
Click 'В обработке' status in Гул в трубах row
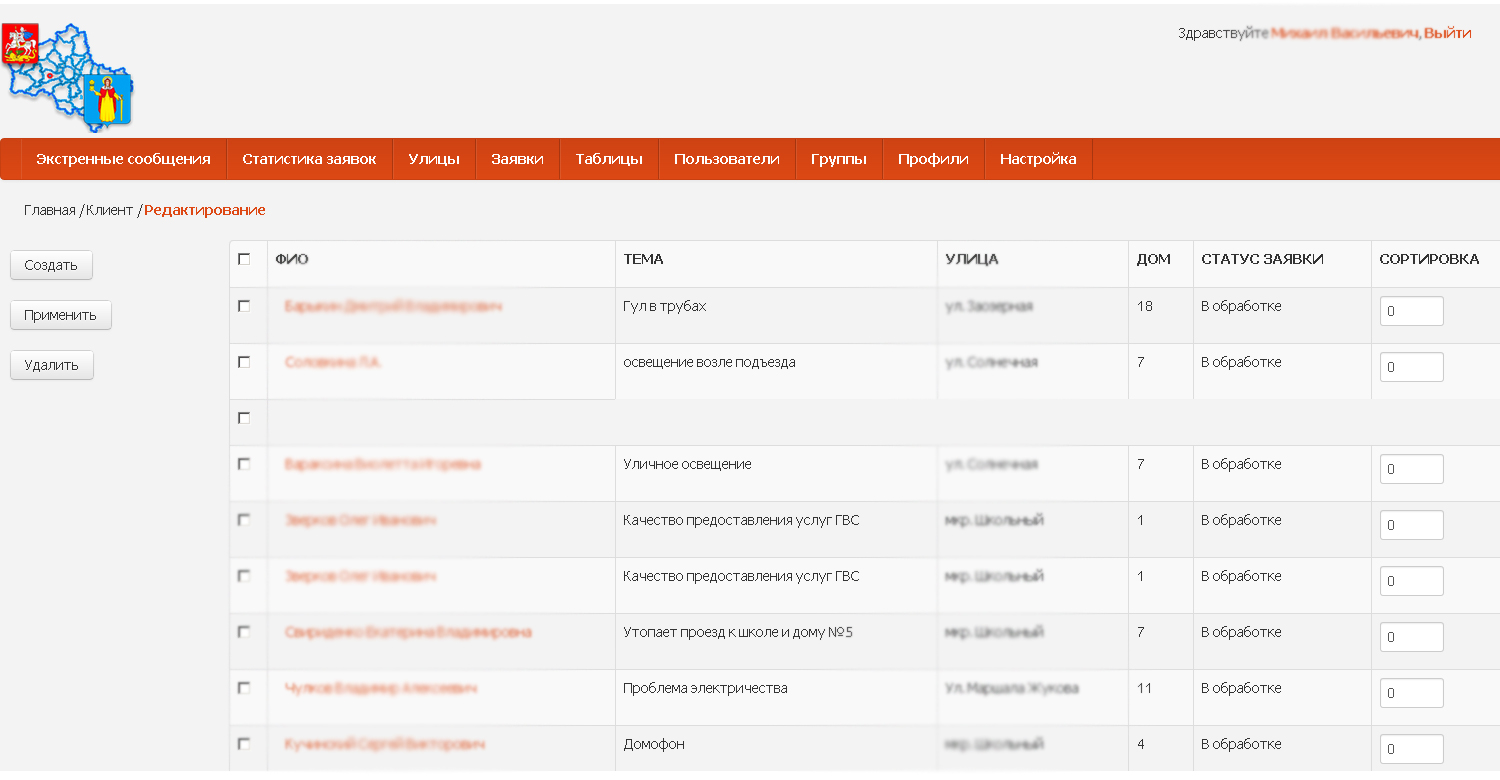[1241, 306]
